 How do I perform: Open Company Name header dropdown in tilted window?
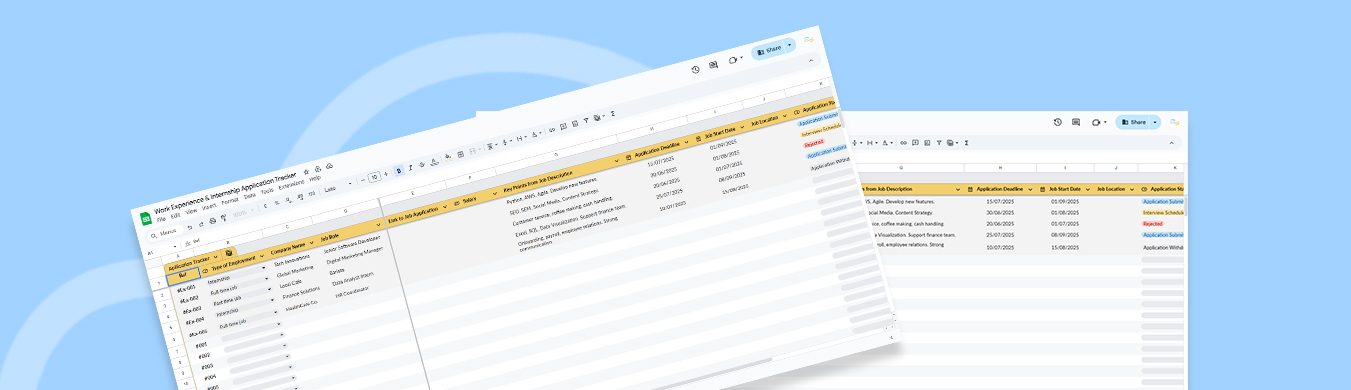[x=310, y=243]
